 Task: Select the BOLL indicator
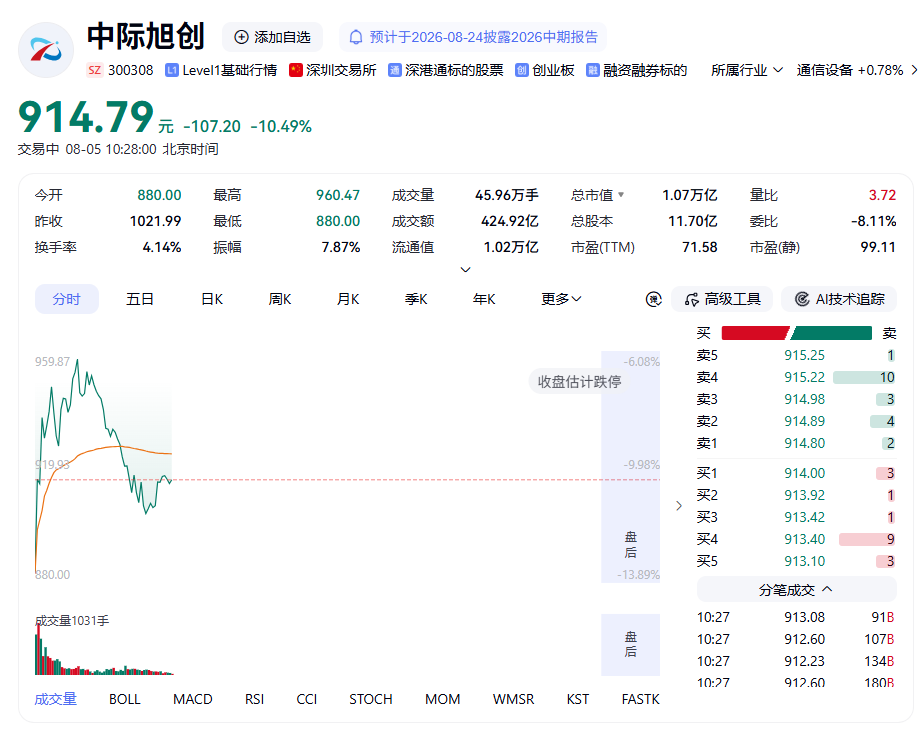(x=125, y=699)
